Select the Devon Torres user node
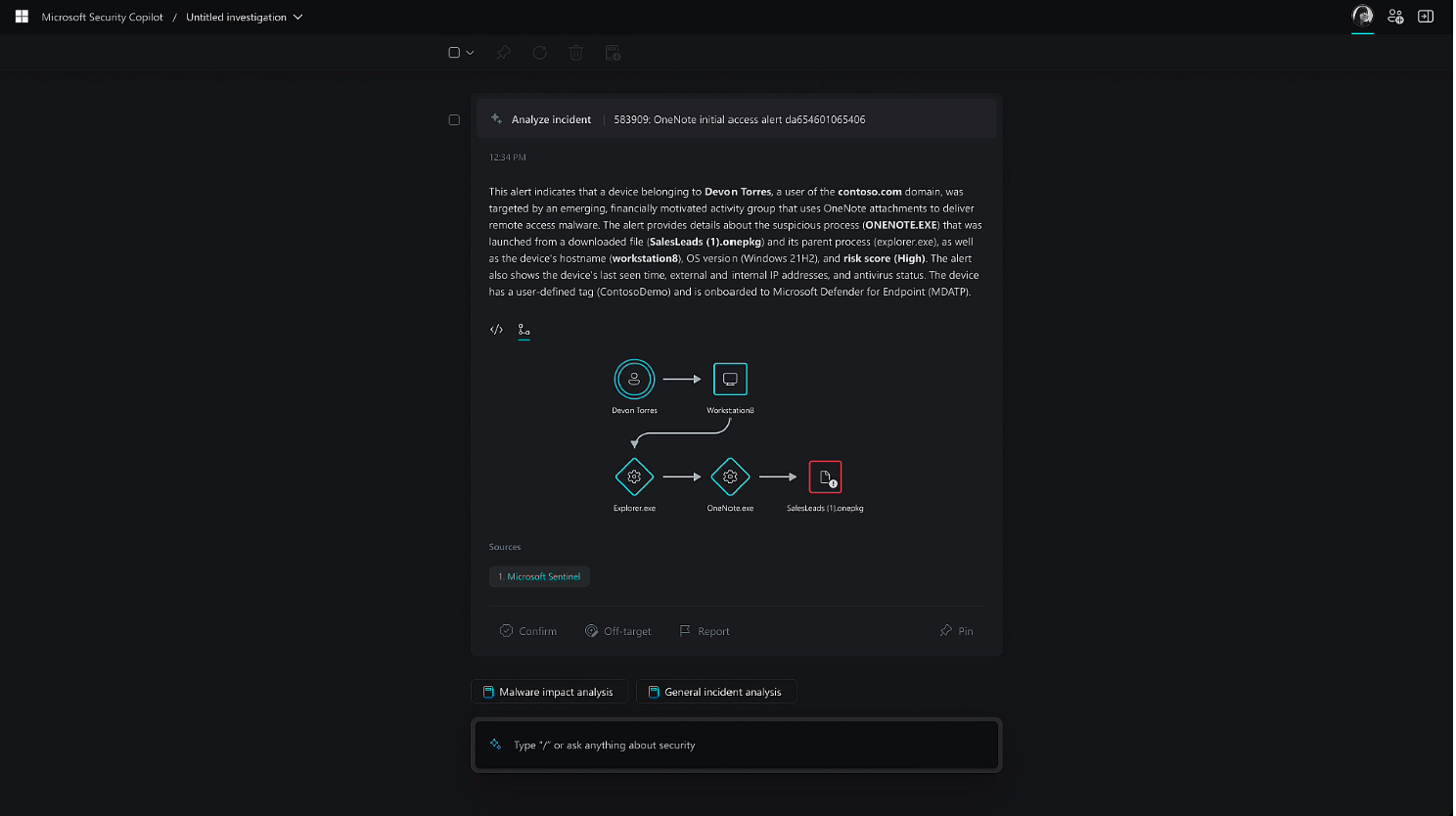 click(634, 379)
